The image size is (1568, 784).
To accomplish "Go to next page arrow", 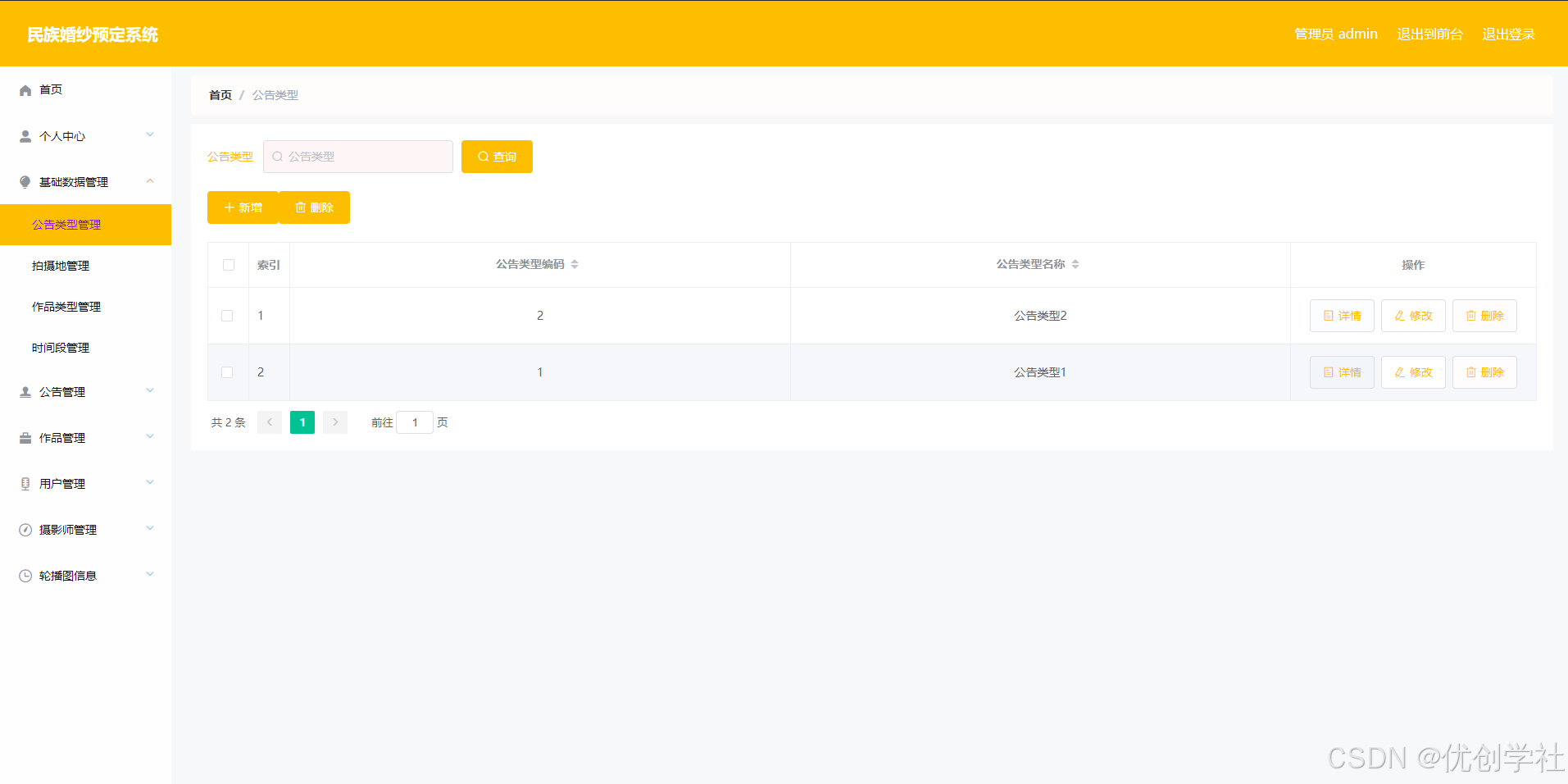I will coord(335,422).
